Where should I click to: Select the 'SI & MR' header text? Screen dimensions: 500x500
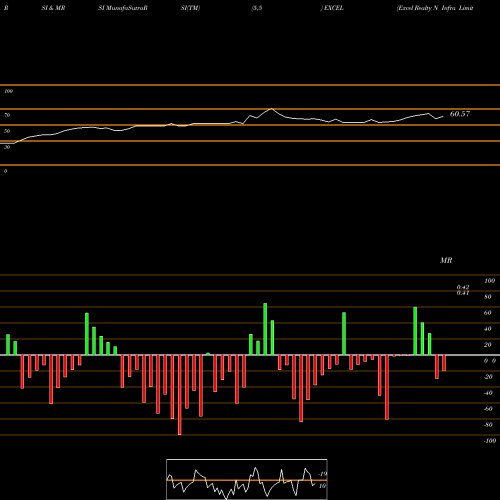point(53,8)
